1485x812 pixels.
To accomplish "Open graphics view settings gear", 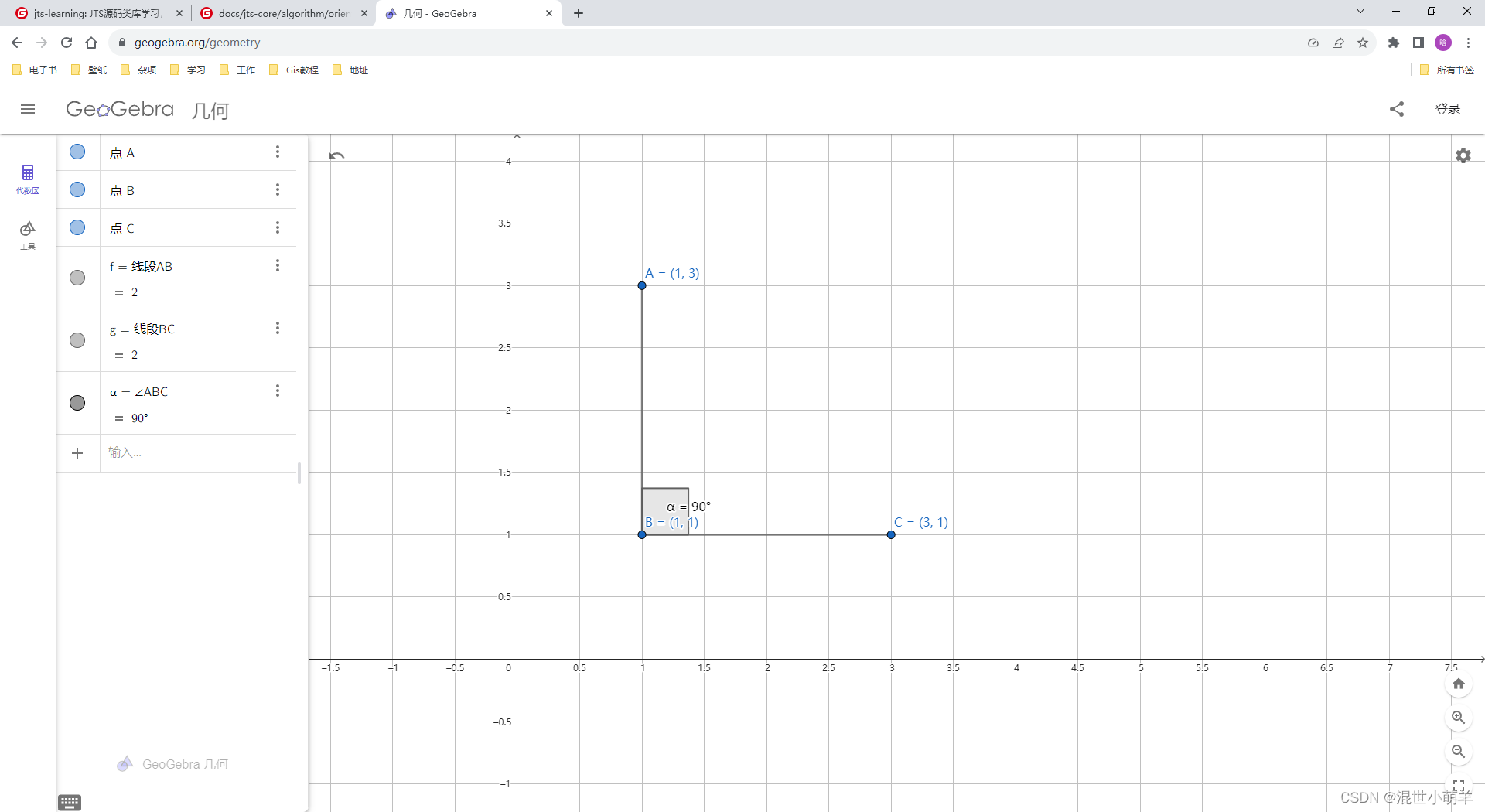I will [x=1463, y=155].
